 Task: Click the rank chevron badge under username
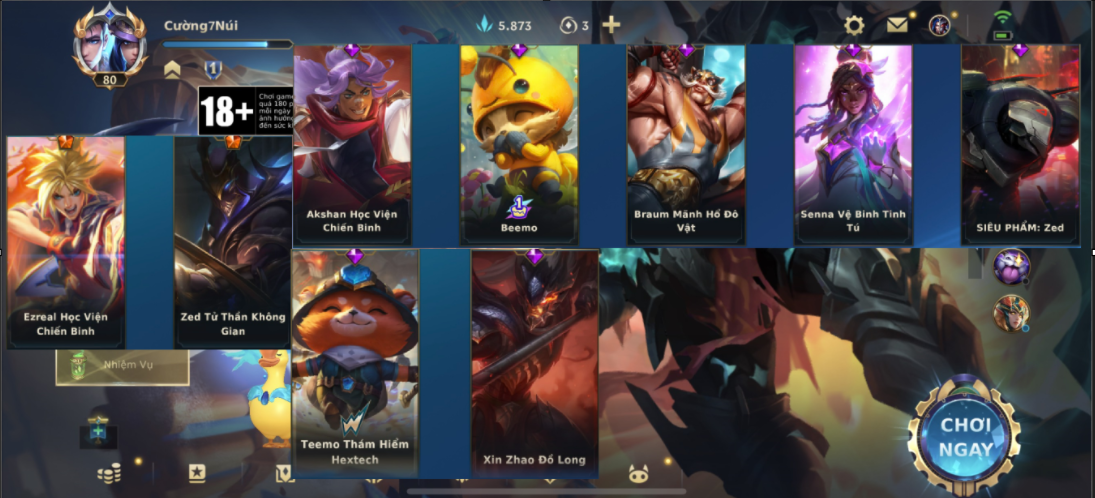pos(172,69)
